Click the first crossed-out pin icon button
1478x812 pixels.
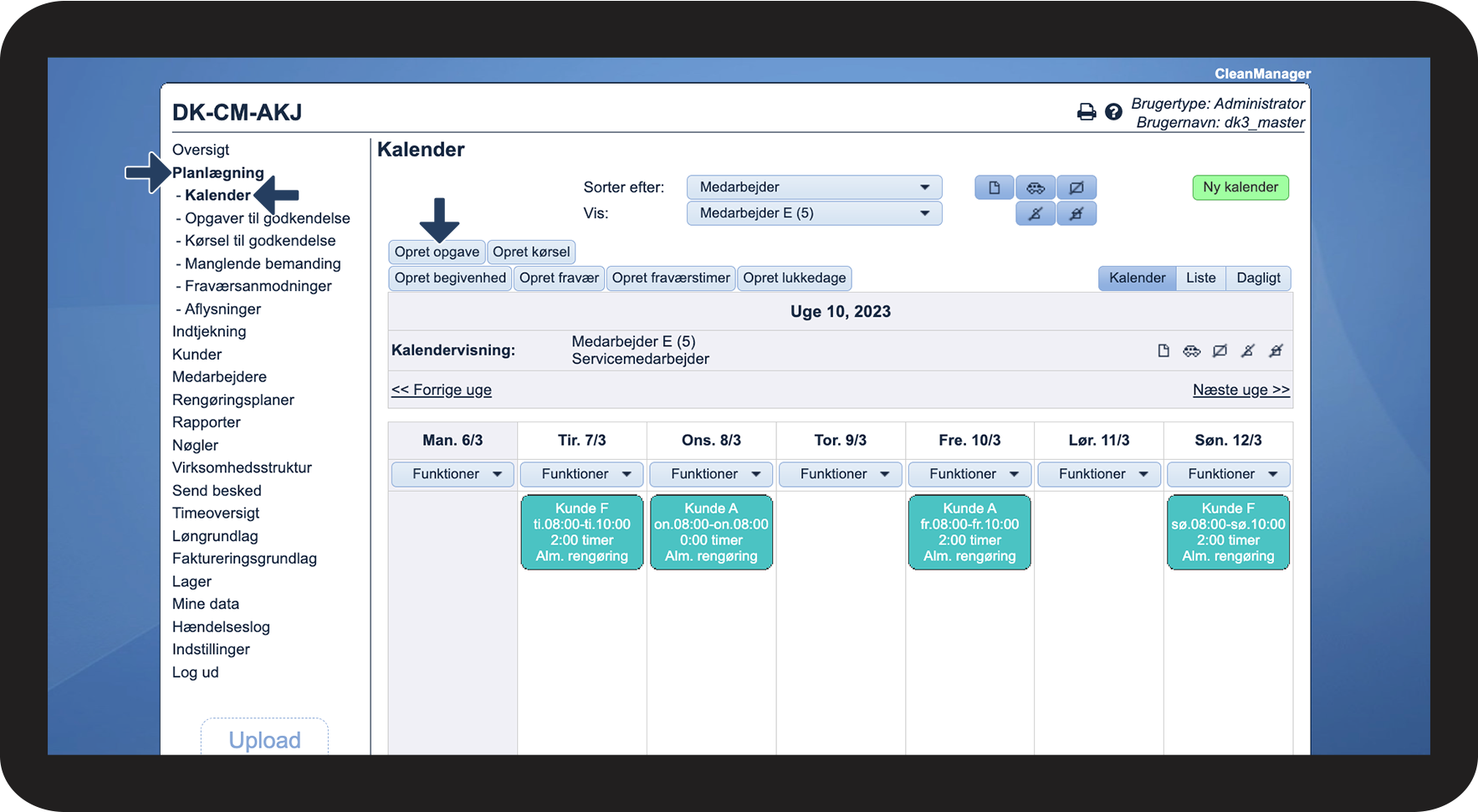click(1036, 213)
